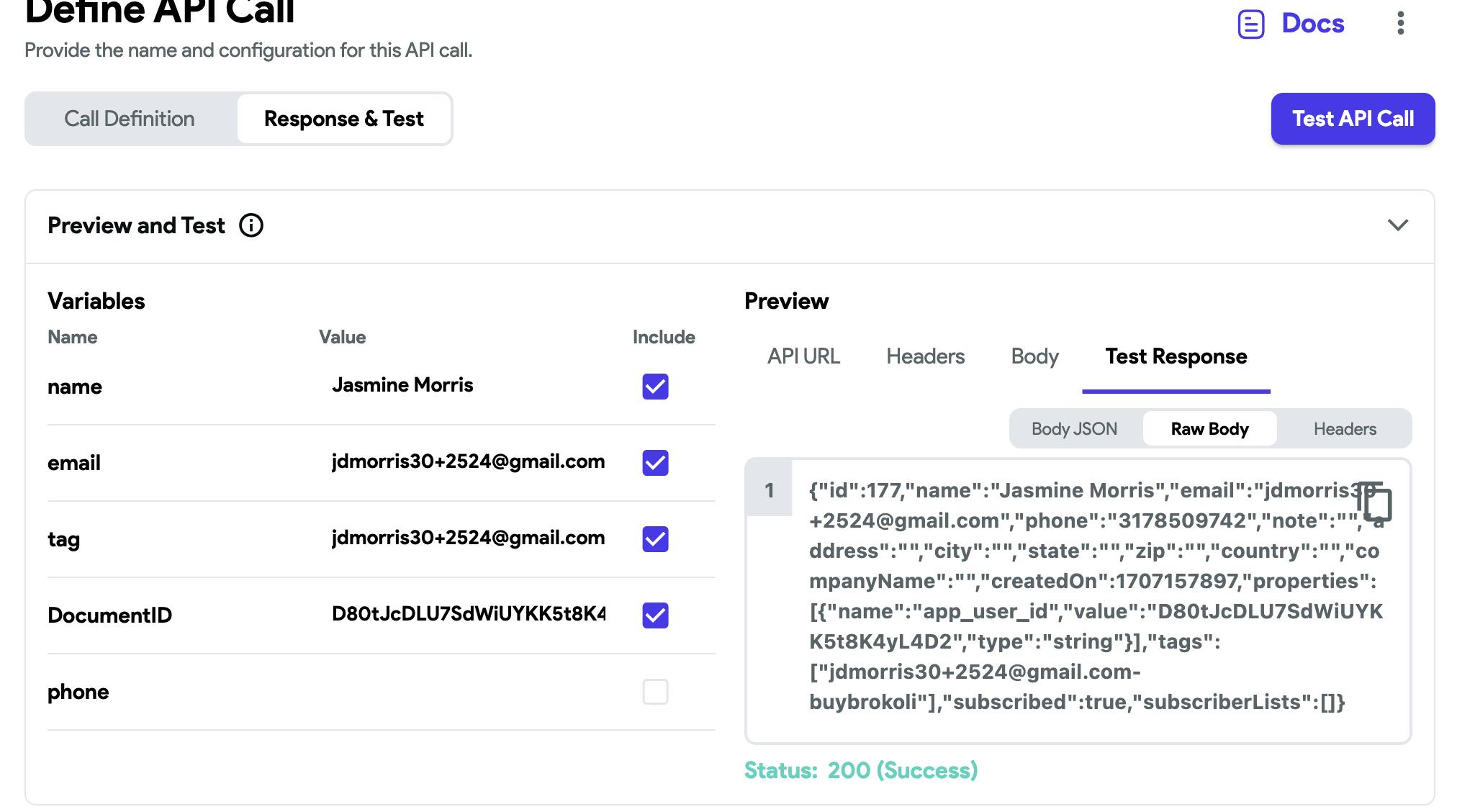The height and width of the screenshot is (812, 1457).
Task: Open the API URL preview tab
Action: coord(803,356)
